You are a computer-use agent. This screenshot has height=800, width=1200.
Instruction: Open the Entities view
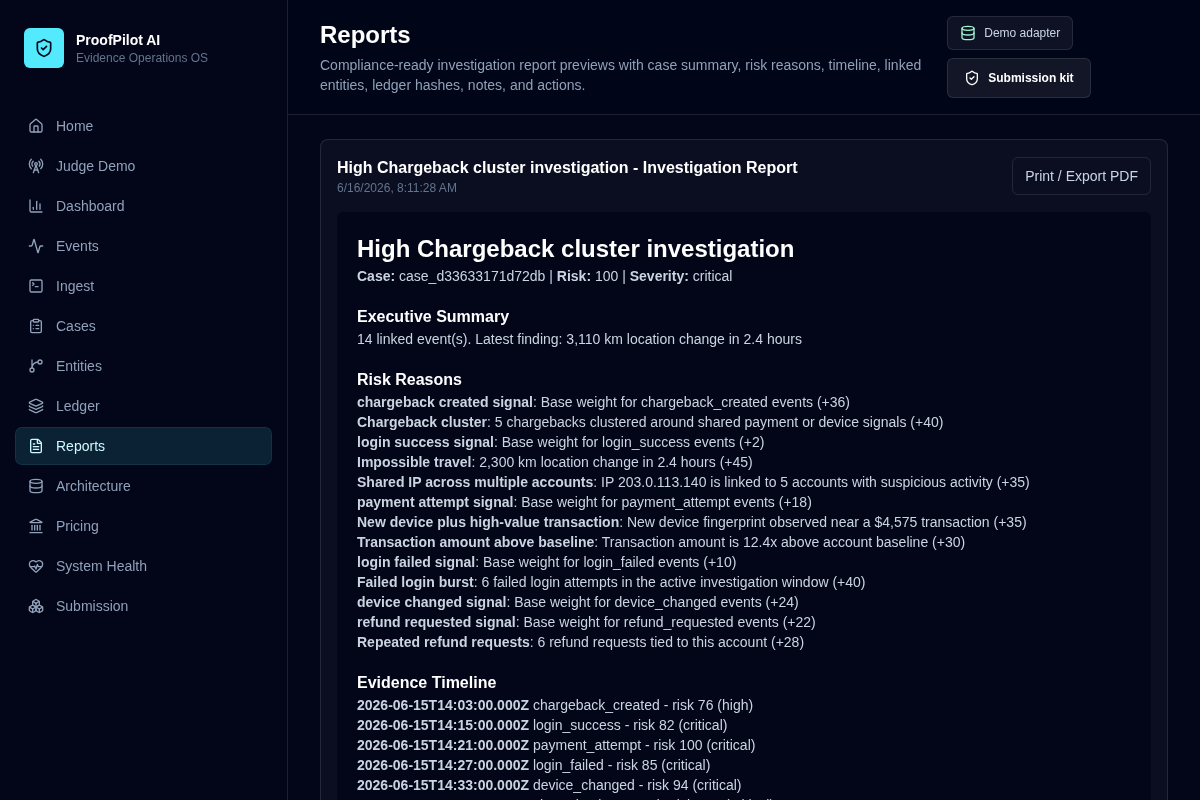[143, 366]
